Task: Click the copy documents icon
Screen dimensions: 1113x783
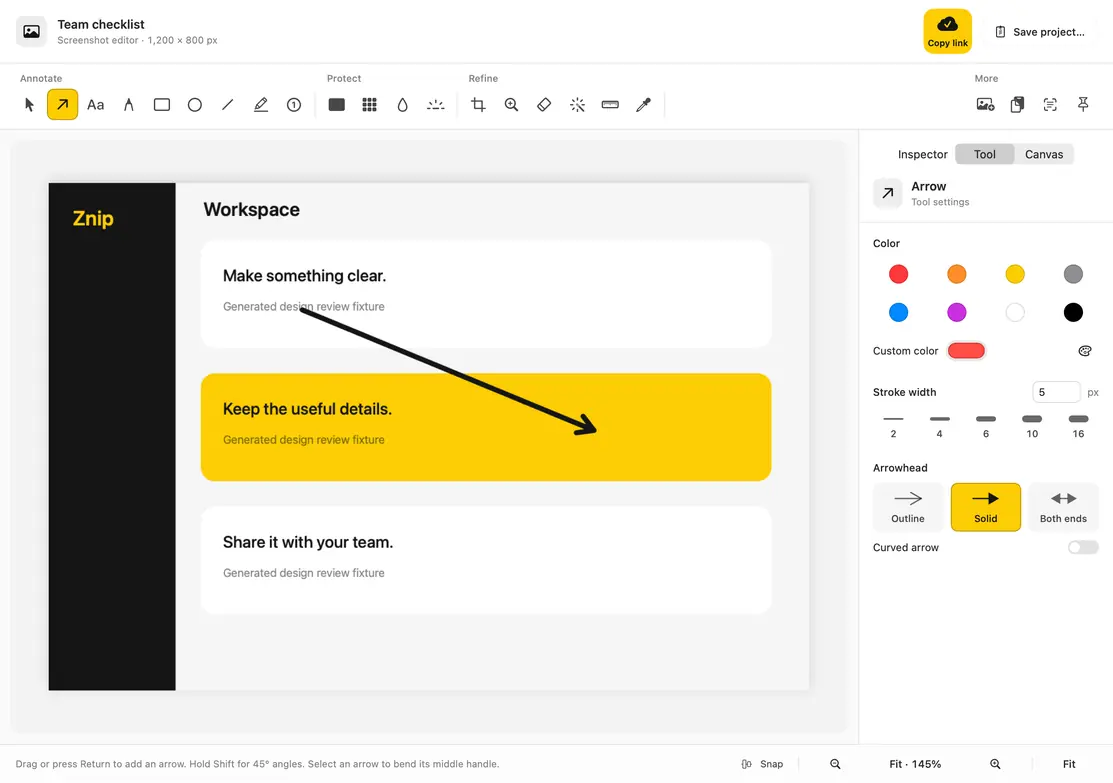Action: tap(1017, 105)
